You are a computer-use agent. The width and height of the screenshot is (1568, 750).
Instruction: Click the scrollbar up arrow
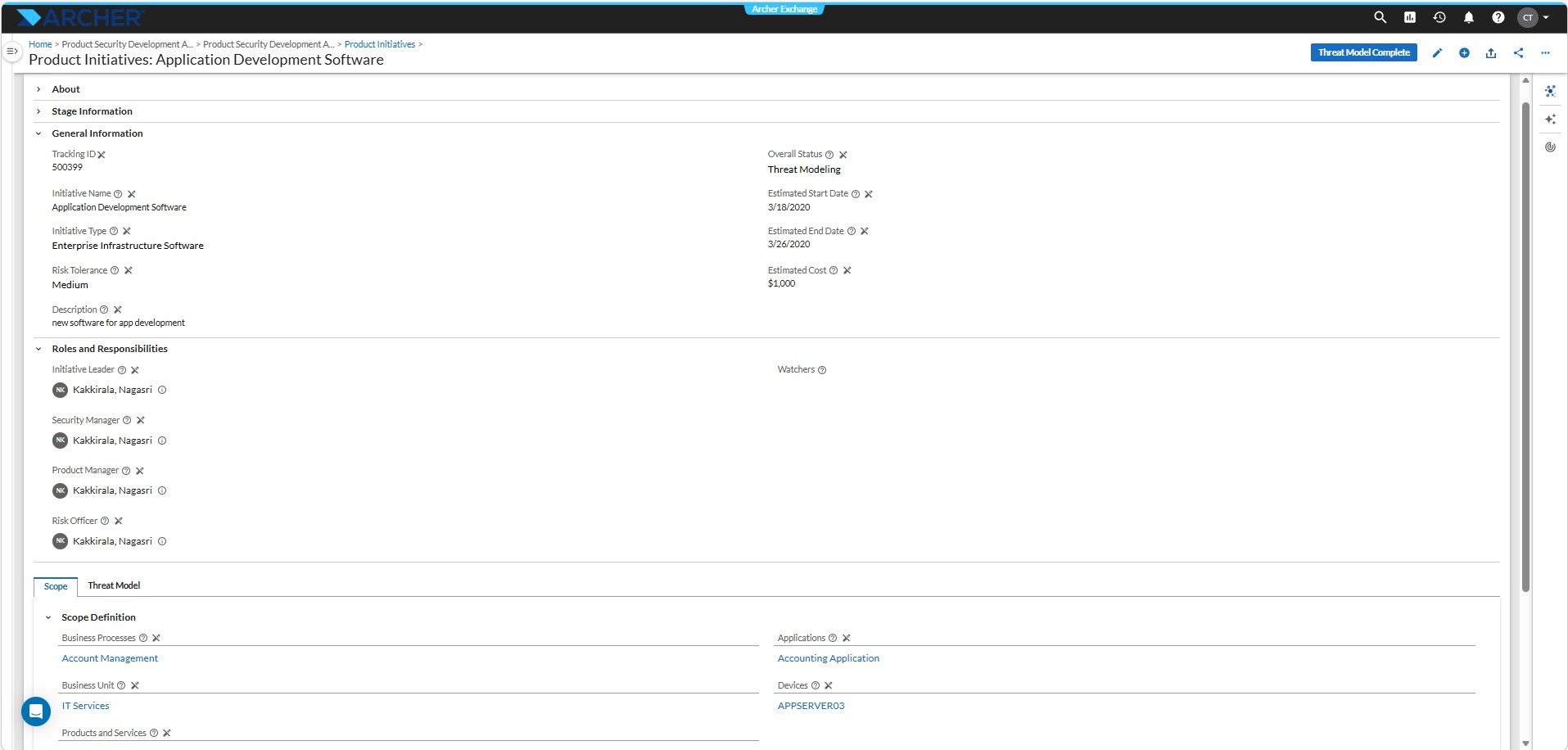pos(1525,80)
